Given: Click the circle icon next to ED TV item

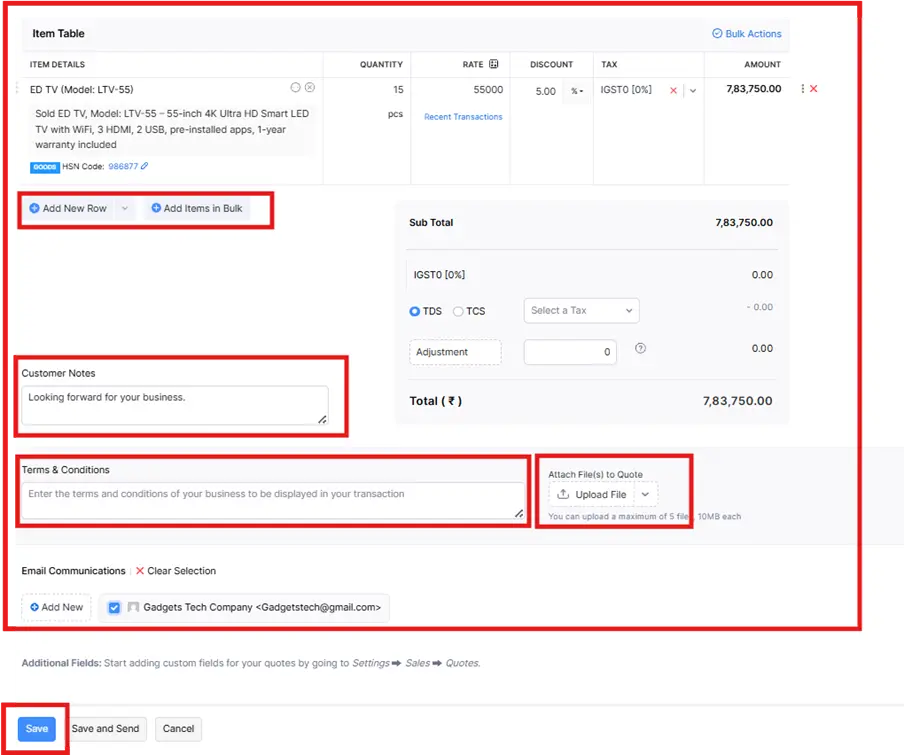Looking at the screenshot, I should (295, 87).
